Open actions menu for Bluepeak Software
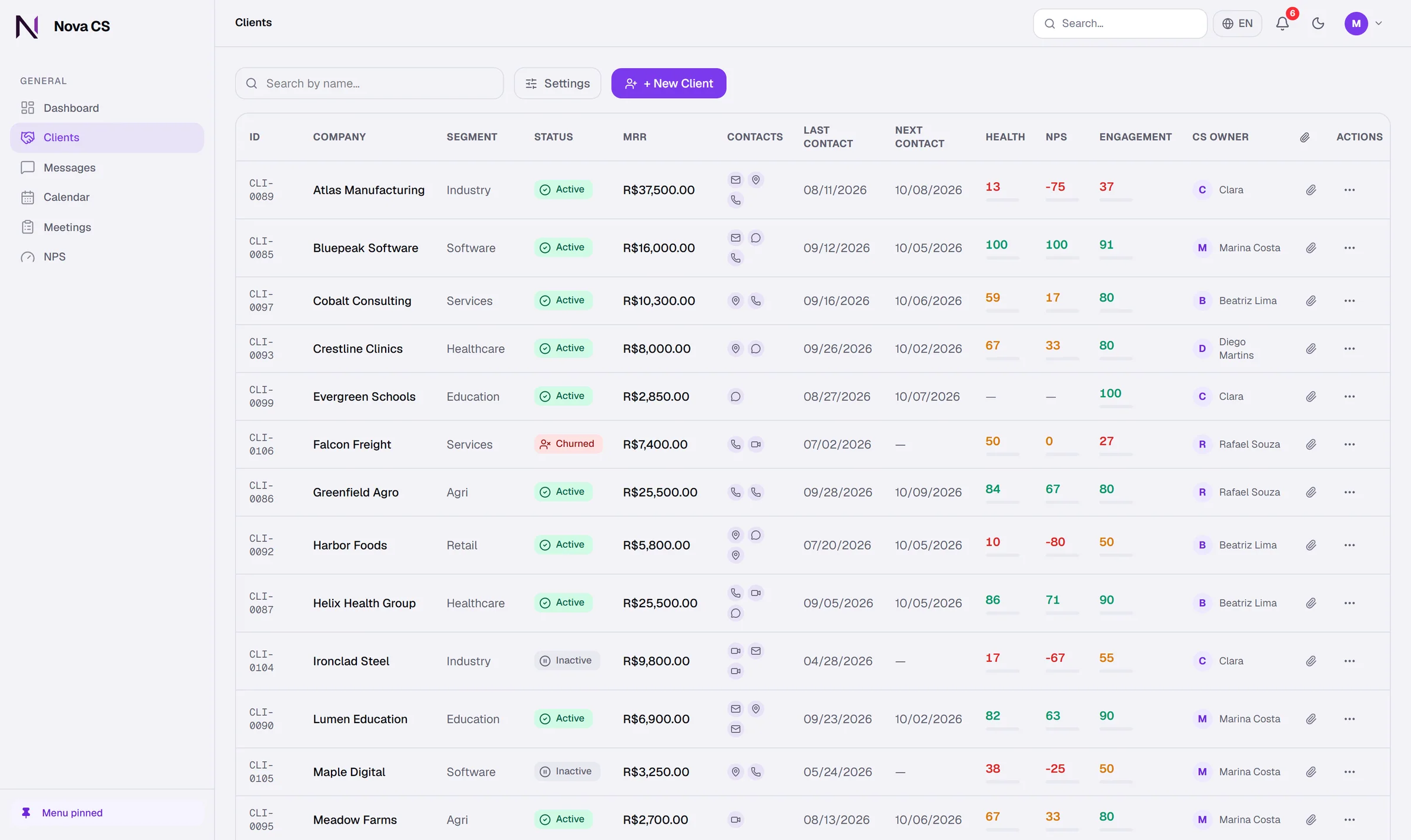Screen dimensions: 1411x840 click(x=1349, y=248)
